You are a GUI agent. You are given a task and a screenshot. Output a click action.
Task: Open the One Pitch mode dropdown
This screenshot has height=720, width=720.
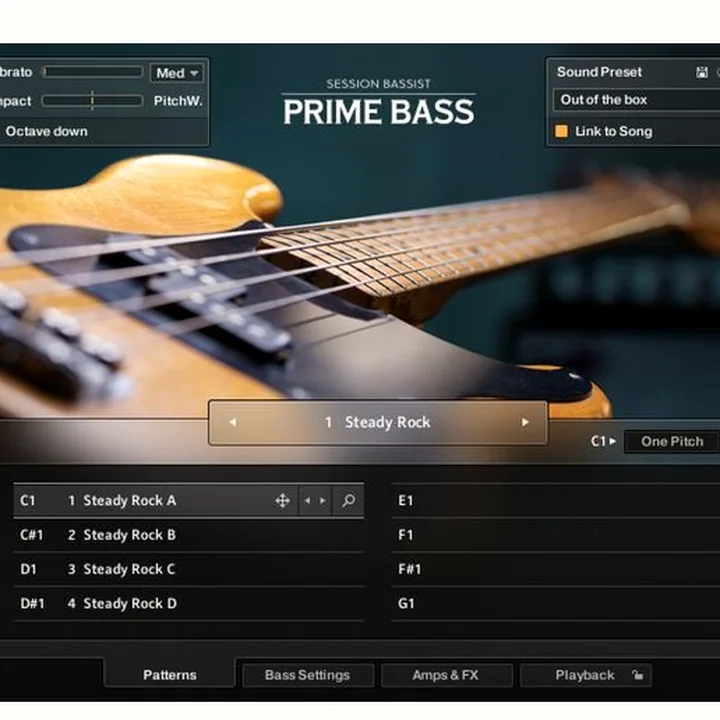coord(672,441)
